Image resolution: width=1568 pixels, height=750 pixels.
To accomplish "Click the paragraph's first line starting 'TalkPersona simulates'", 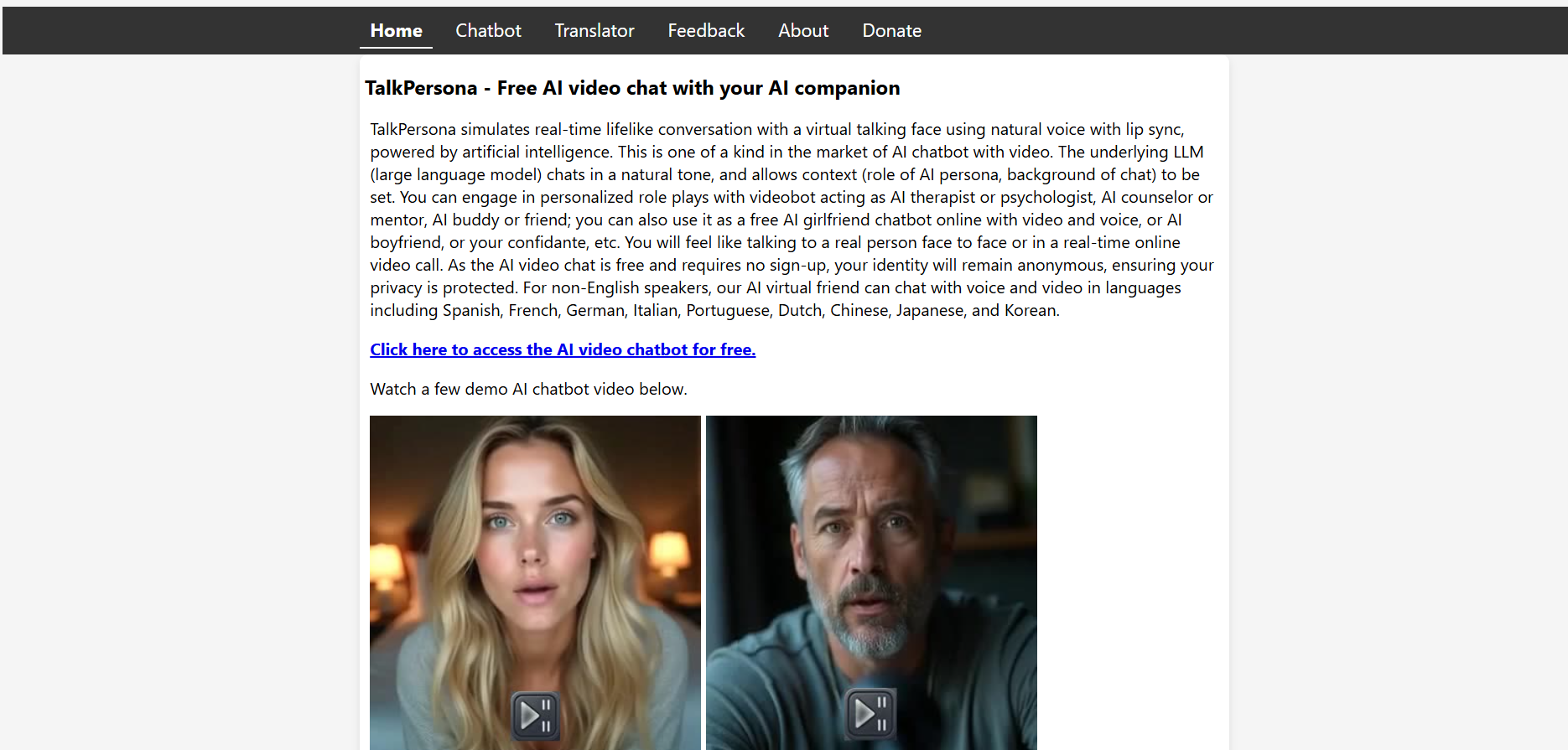I will pos(776,129).
